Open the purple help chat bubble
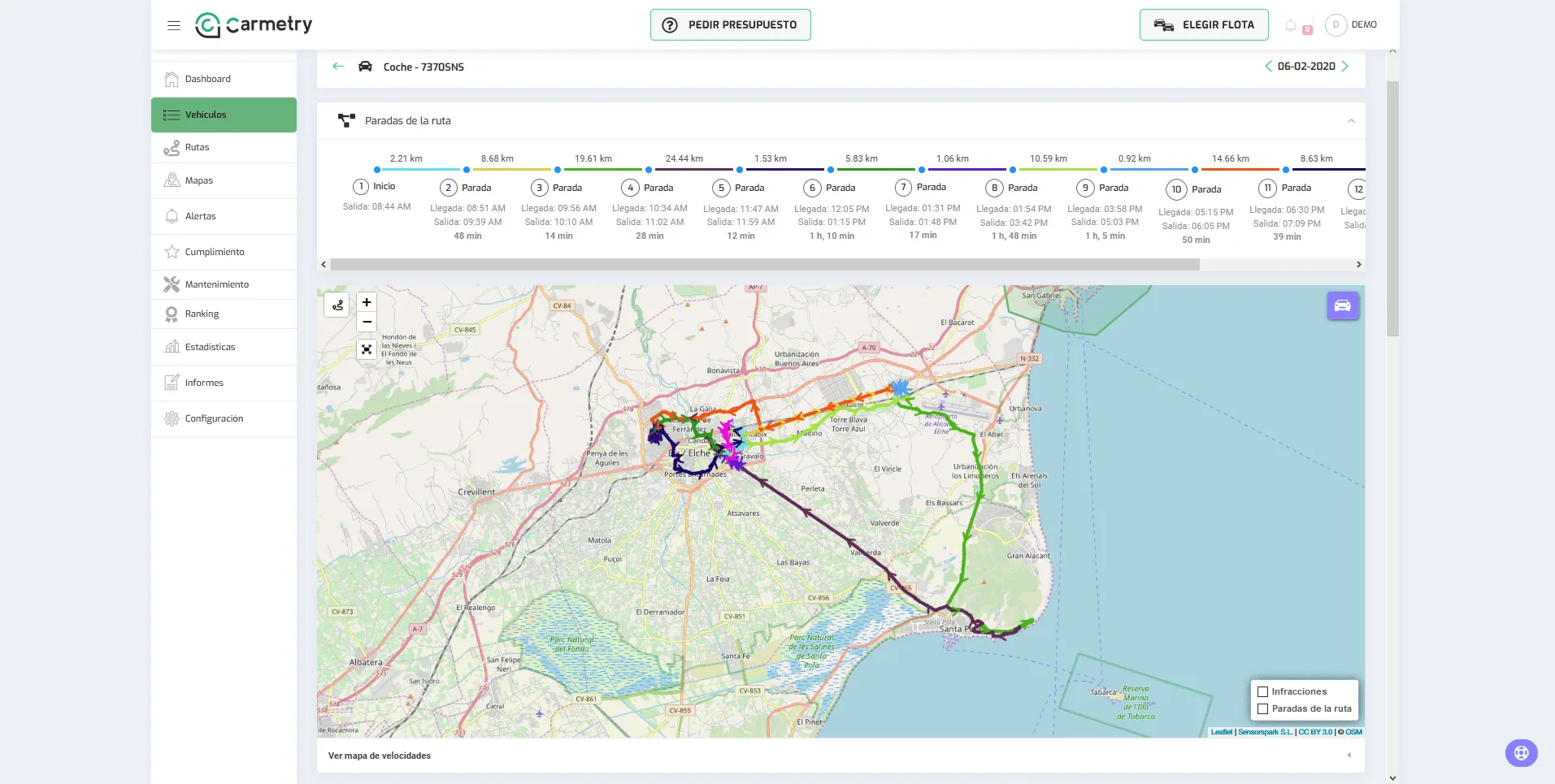Image resolution: width=1555 pixels, height=784 pixels. [1521, 753]
